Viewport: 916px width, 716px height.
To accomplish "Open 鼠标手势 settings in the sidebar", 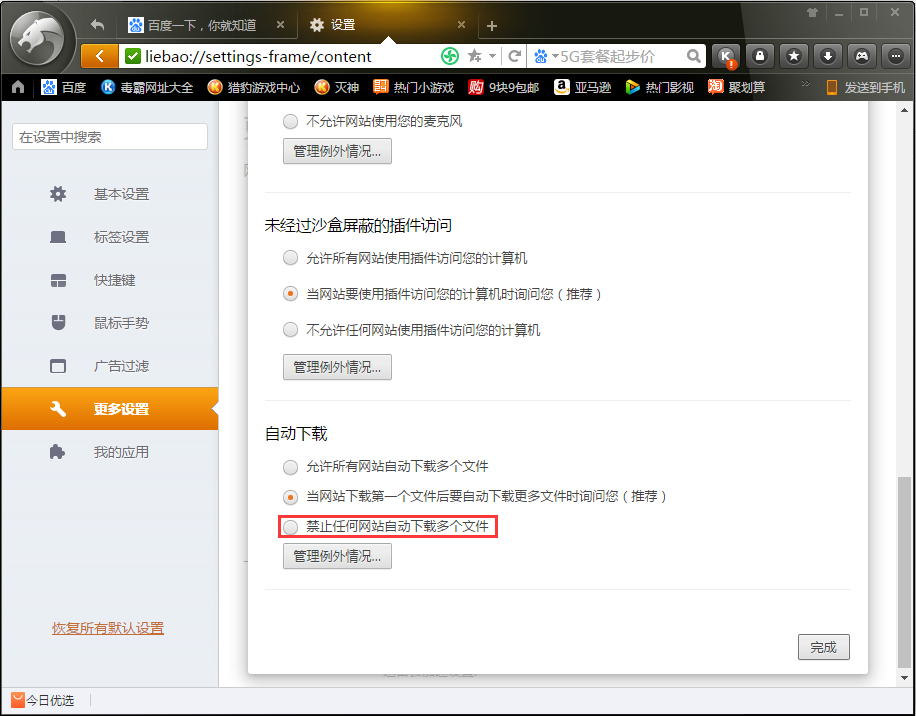I will [120, 322].
